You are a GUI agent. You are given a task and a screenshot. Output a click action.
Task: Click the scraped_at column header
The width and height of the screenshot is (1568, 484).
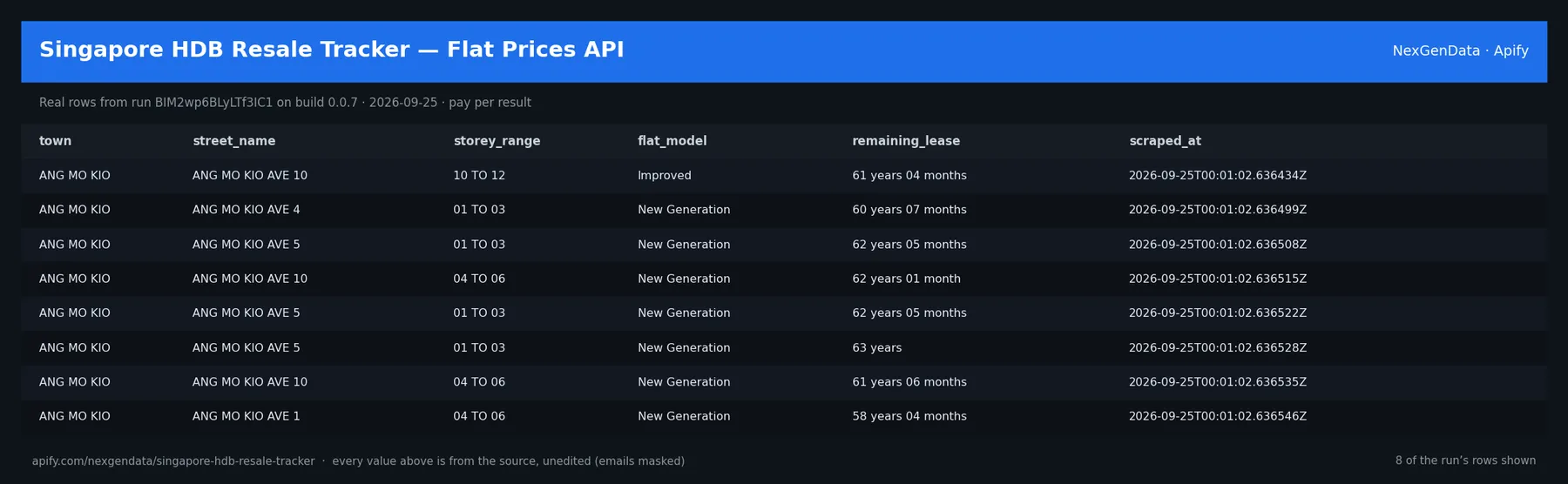tap(1165, 141)
